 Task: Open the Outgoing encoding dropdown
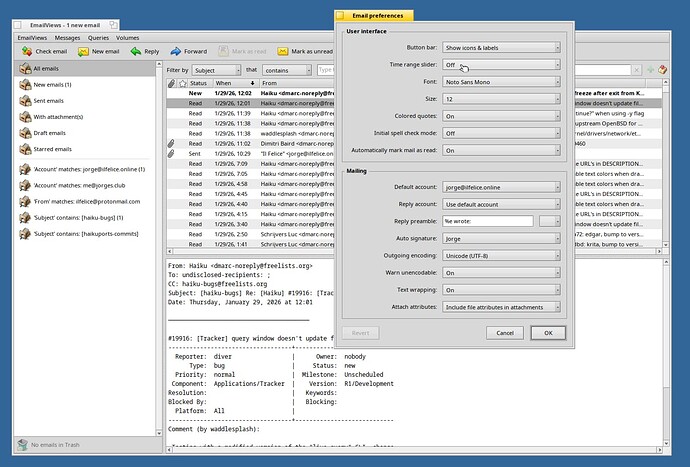point(501,256)
